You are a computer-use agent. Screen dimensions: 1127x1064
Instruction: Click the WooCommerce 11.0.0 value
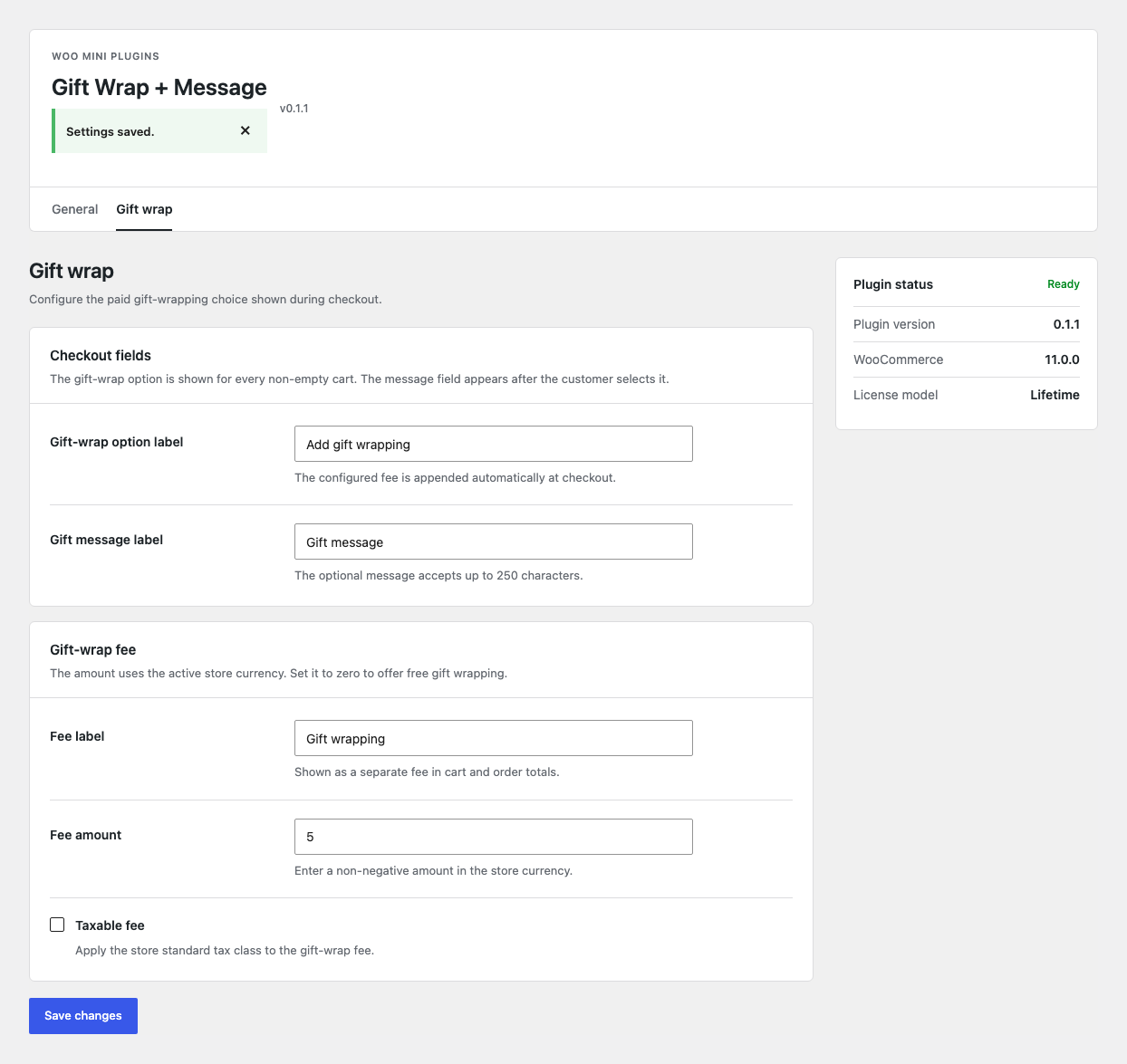(1062, 359)
